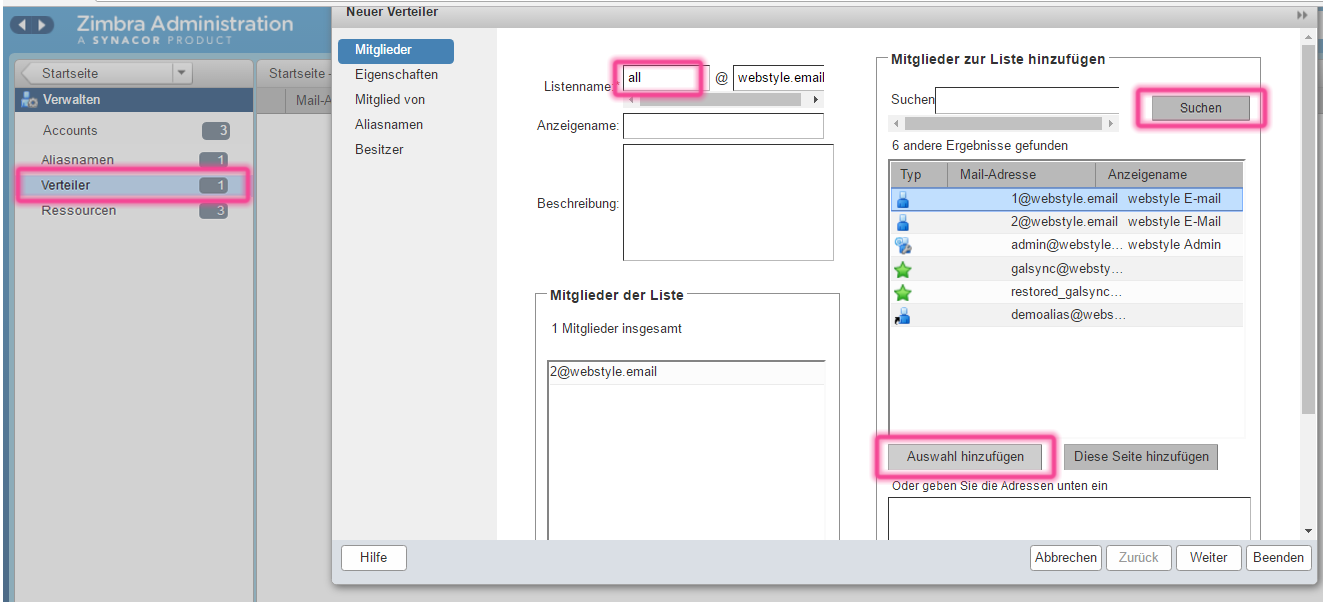Image resolution: width=1323 pixels, height=602 pixels.
Task: Click Auswahl hinzufügen button
Action: coord(965,457)
